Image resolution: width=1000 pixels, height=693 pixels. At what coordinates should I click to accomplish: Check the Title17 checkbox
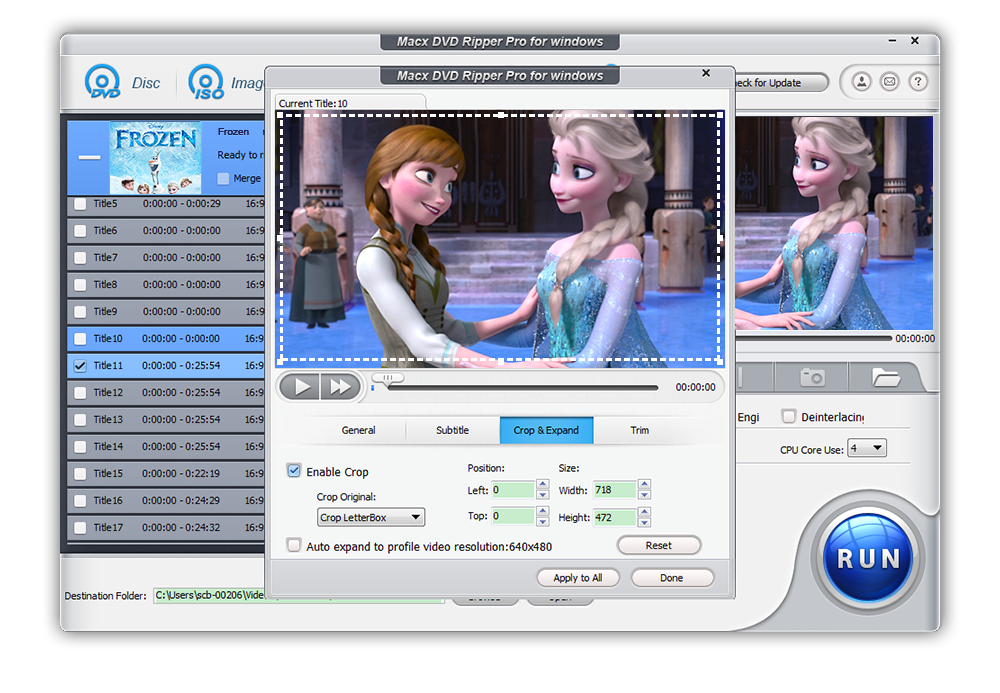[80, 528]
